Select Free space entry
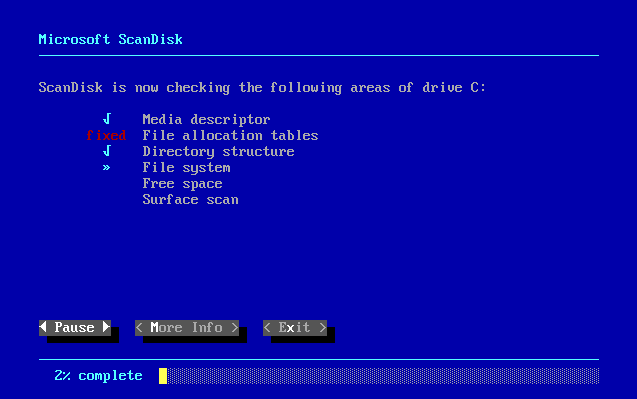This screenshot has height=399, width=637. point(182,184)
